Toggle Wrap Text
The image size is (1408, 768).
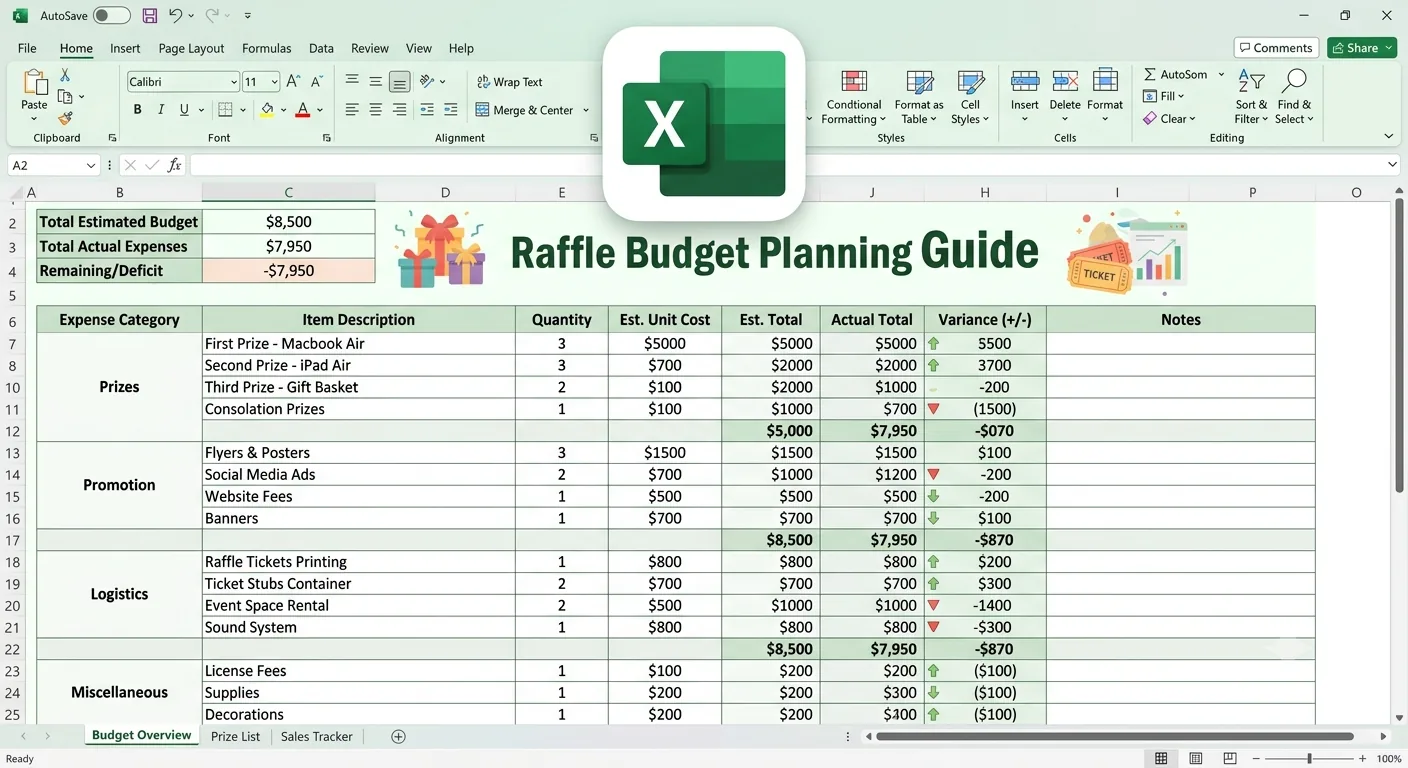click(x=509, y=82)
